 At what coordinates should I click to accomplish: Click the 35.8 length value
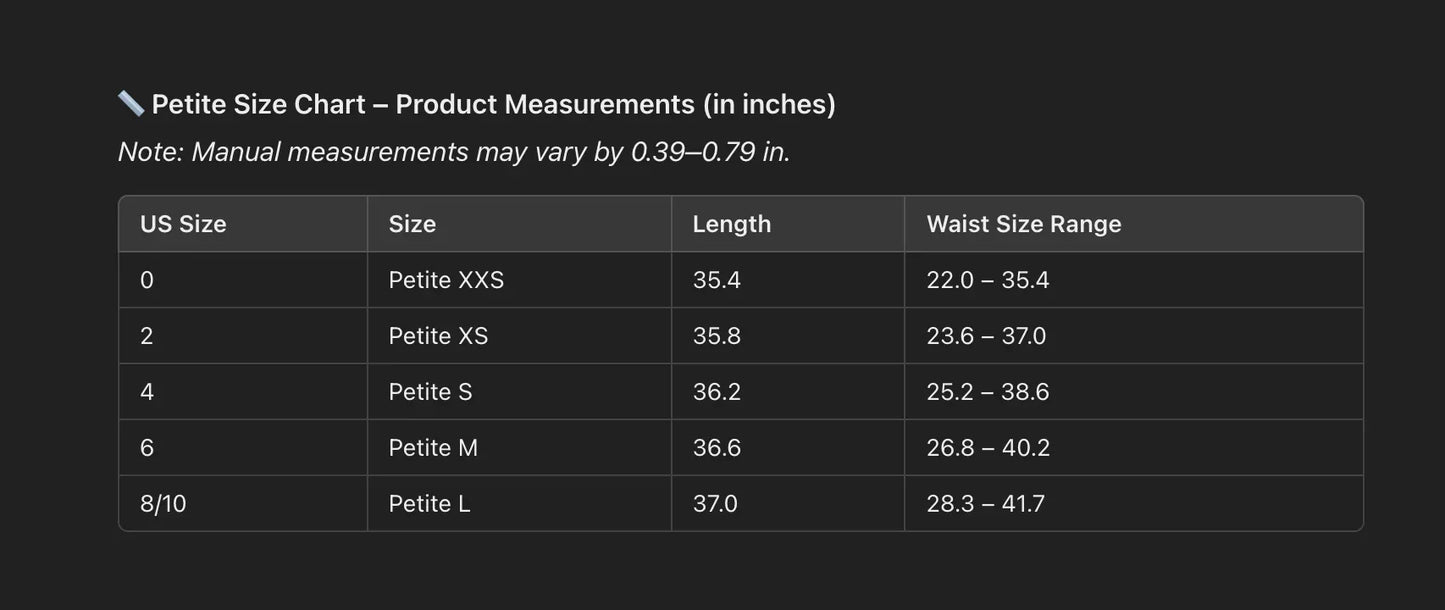[716, 336]
